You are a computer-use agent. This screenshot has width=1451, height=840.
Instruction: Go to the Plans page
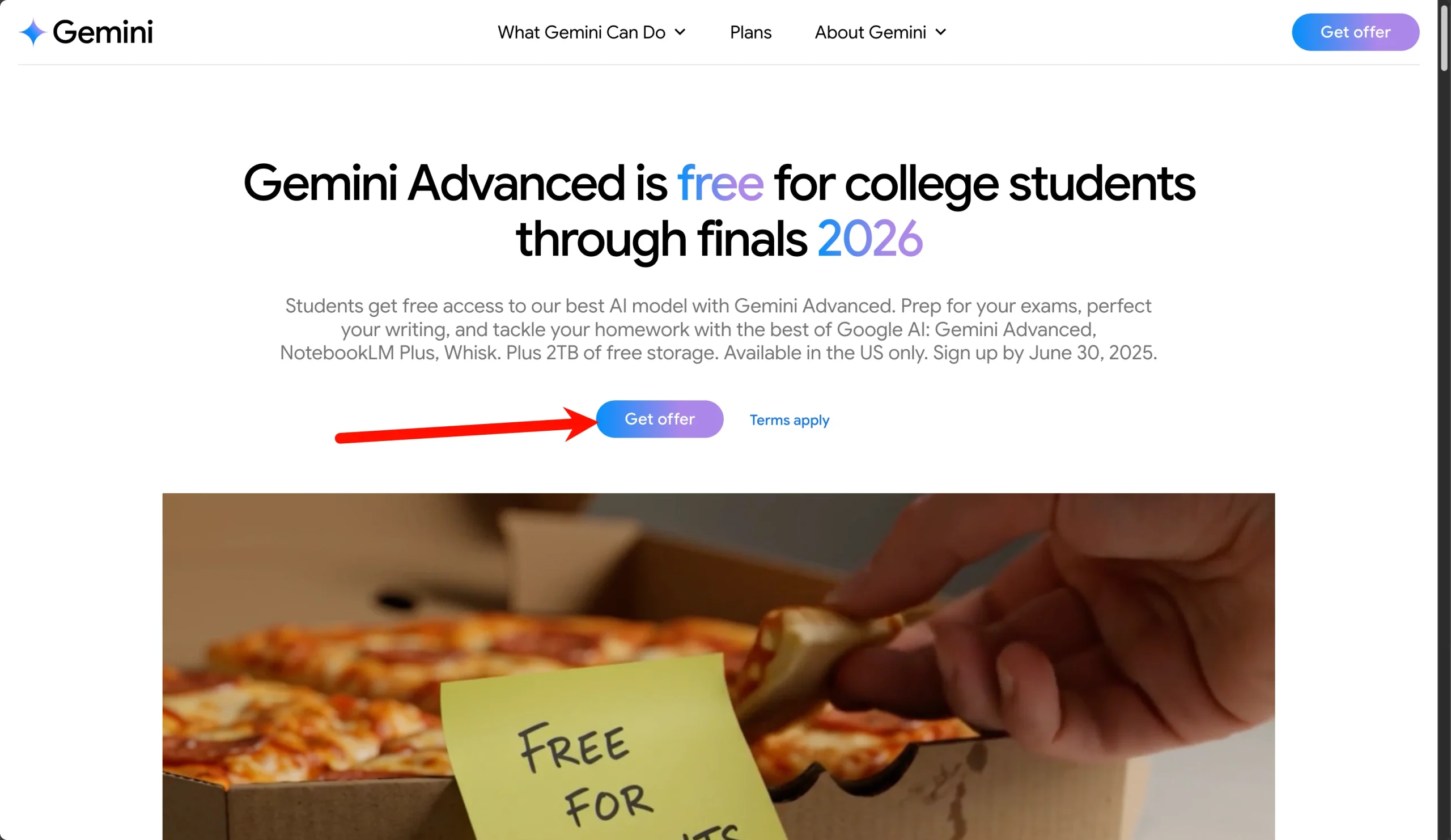click(750, 32)
